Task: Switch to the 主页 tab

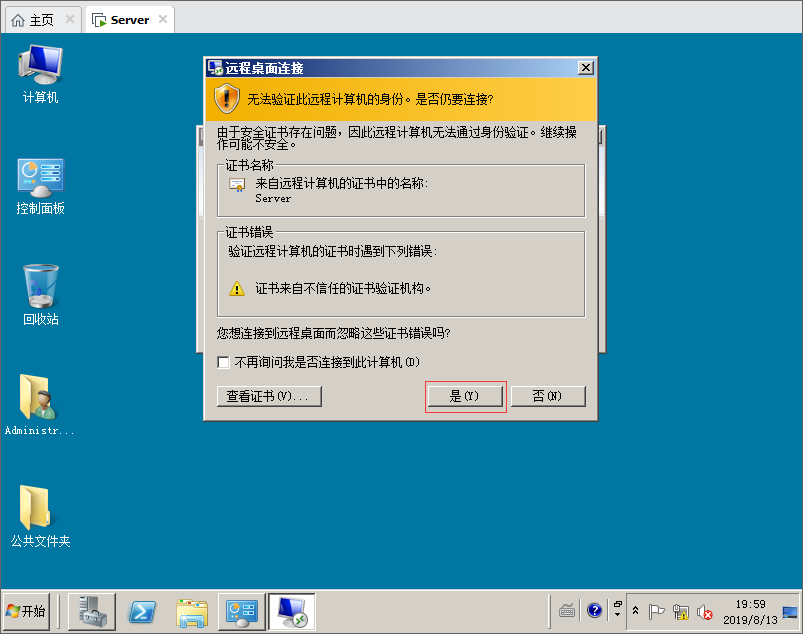Action: tap(34, 19)
